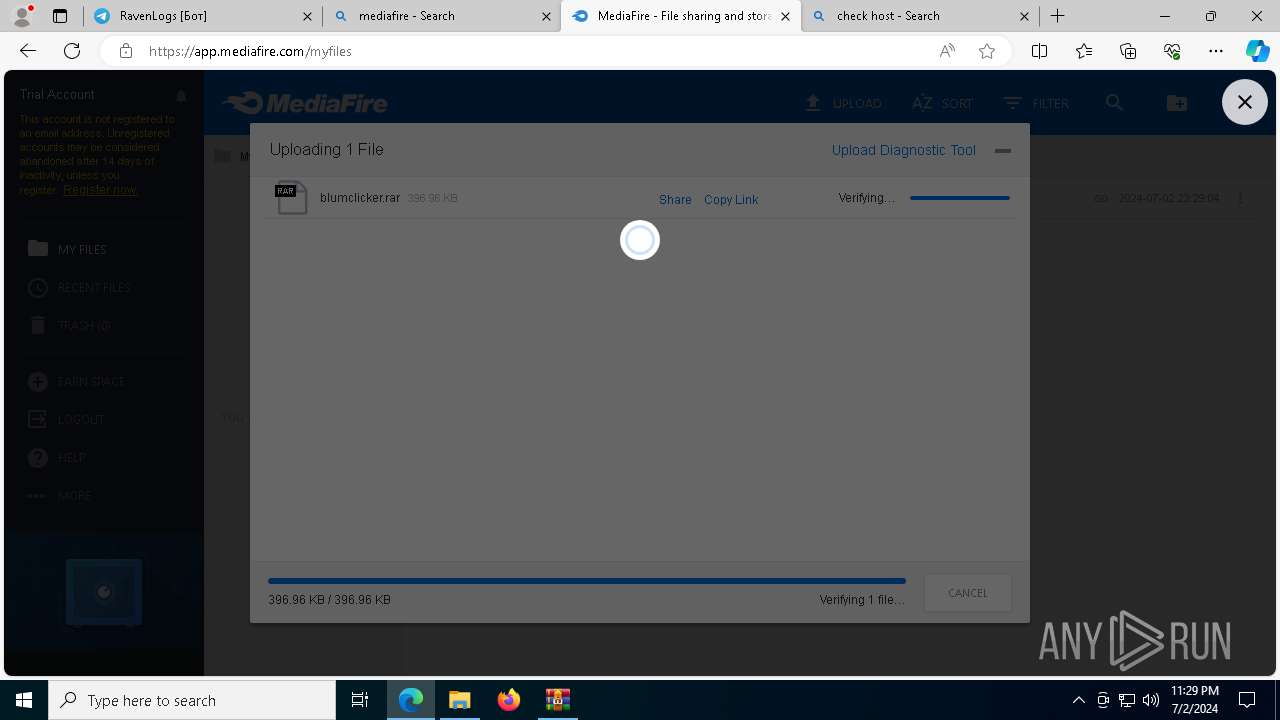Open the file row three-dot menu
The height and width of the screenshot is (720, 1280).
pyautogui.click(x=1240, y=198)
